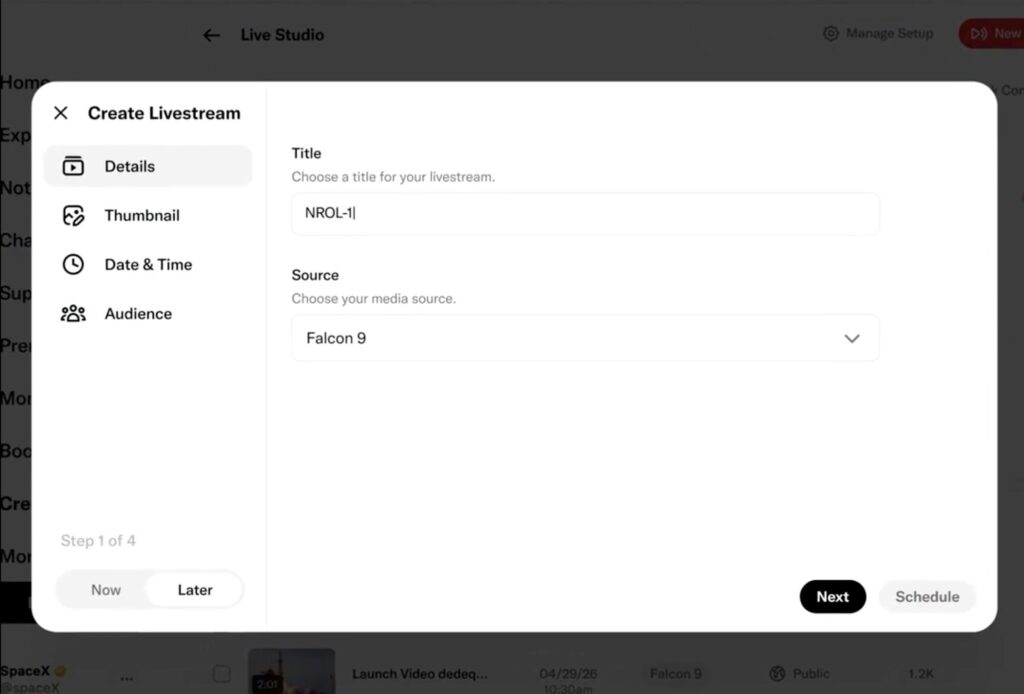Close the Create Livestream dialog

click(61, 113)
